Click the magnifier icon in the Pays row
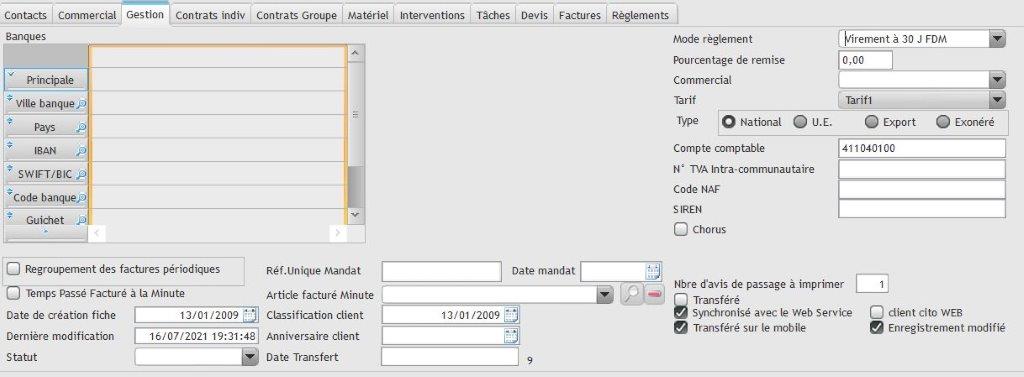1024x377 pixels. tap(82, 127)
